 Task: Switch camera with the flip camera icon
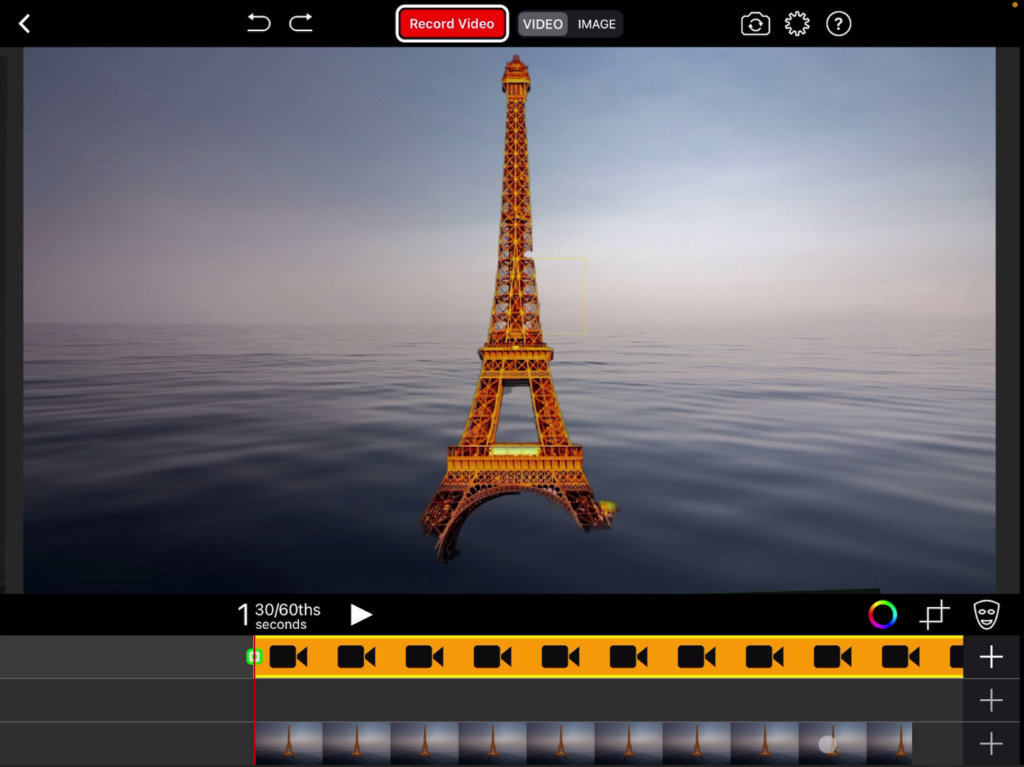click(x=755, y=24)
